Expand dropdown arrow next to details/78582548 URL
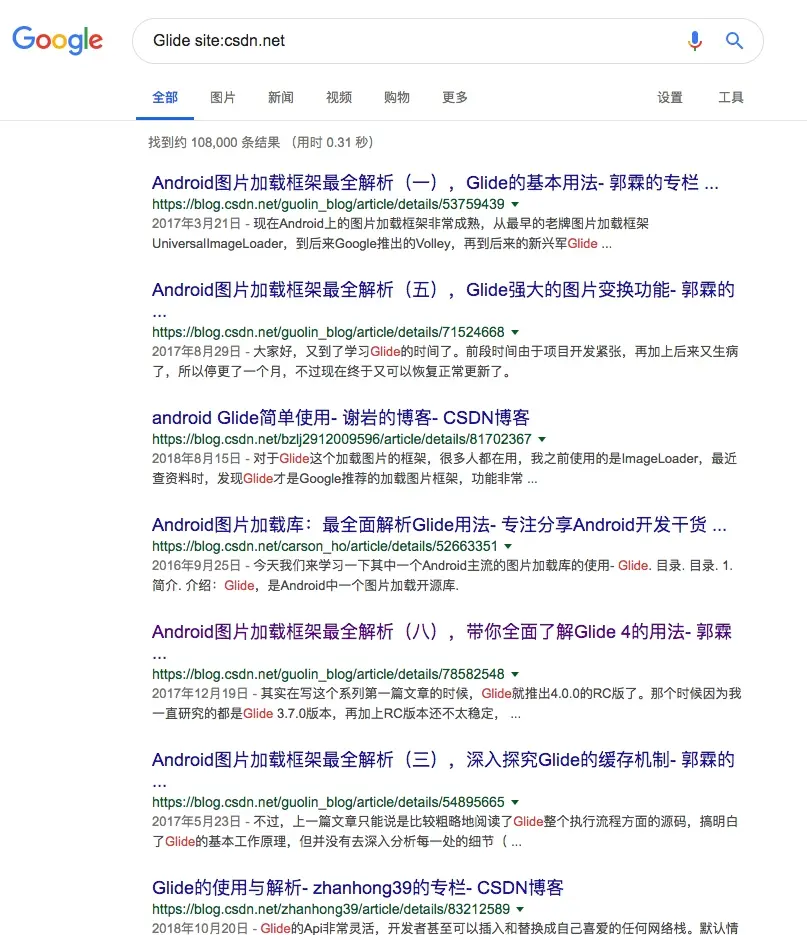This screenshot has height=935, width=807. (515, 674)
